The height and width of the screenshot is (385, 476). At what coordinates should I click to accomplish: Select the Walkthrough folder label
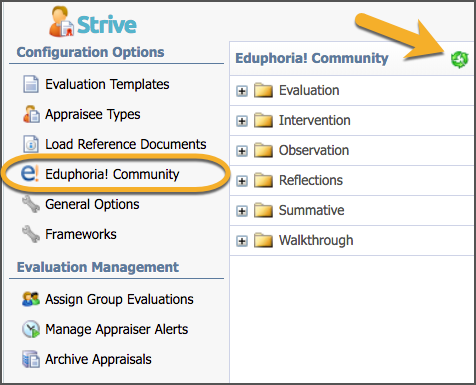pyautogui.click(x=316, y=240)
